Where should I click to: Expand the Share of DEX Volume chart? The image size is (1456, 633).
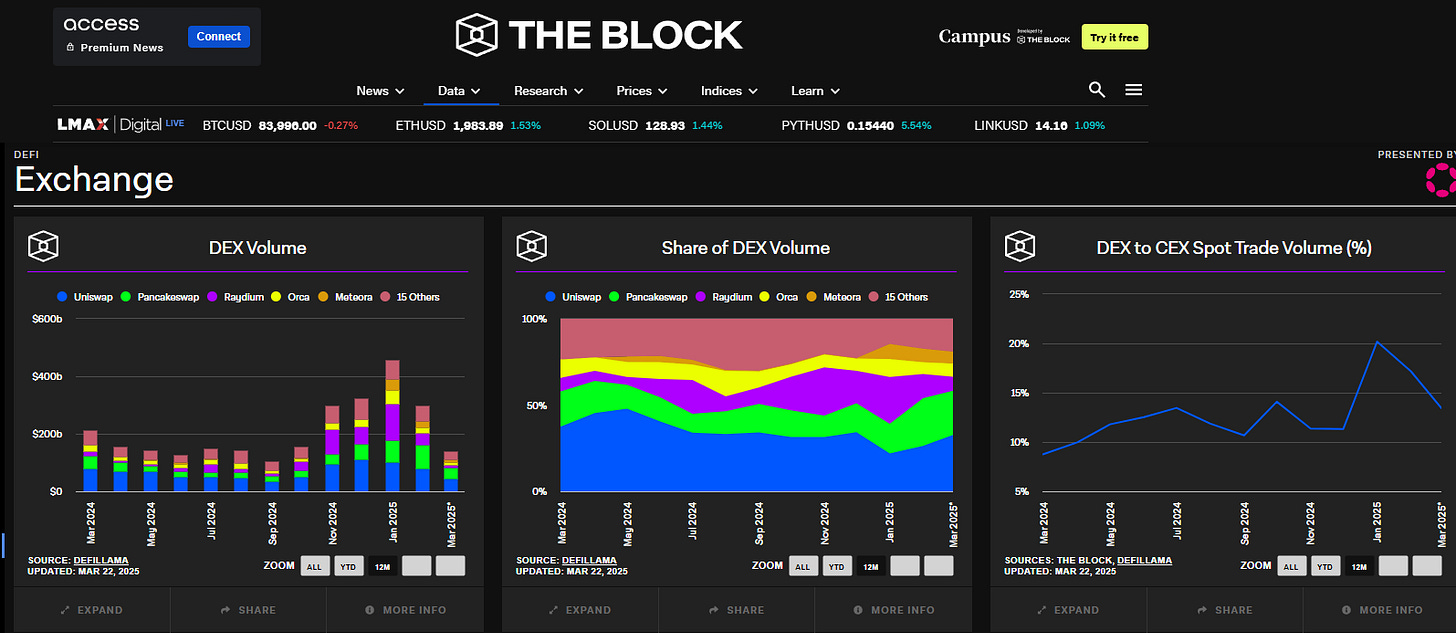pyautogui.click(x=580, y=610)
